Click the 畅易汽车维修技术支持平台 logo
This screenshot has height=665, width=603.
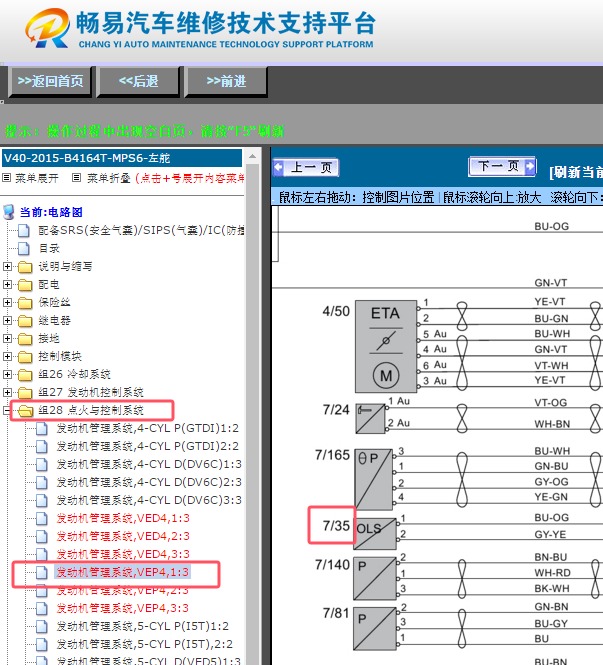point(201,28)
